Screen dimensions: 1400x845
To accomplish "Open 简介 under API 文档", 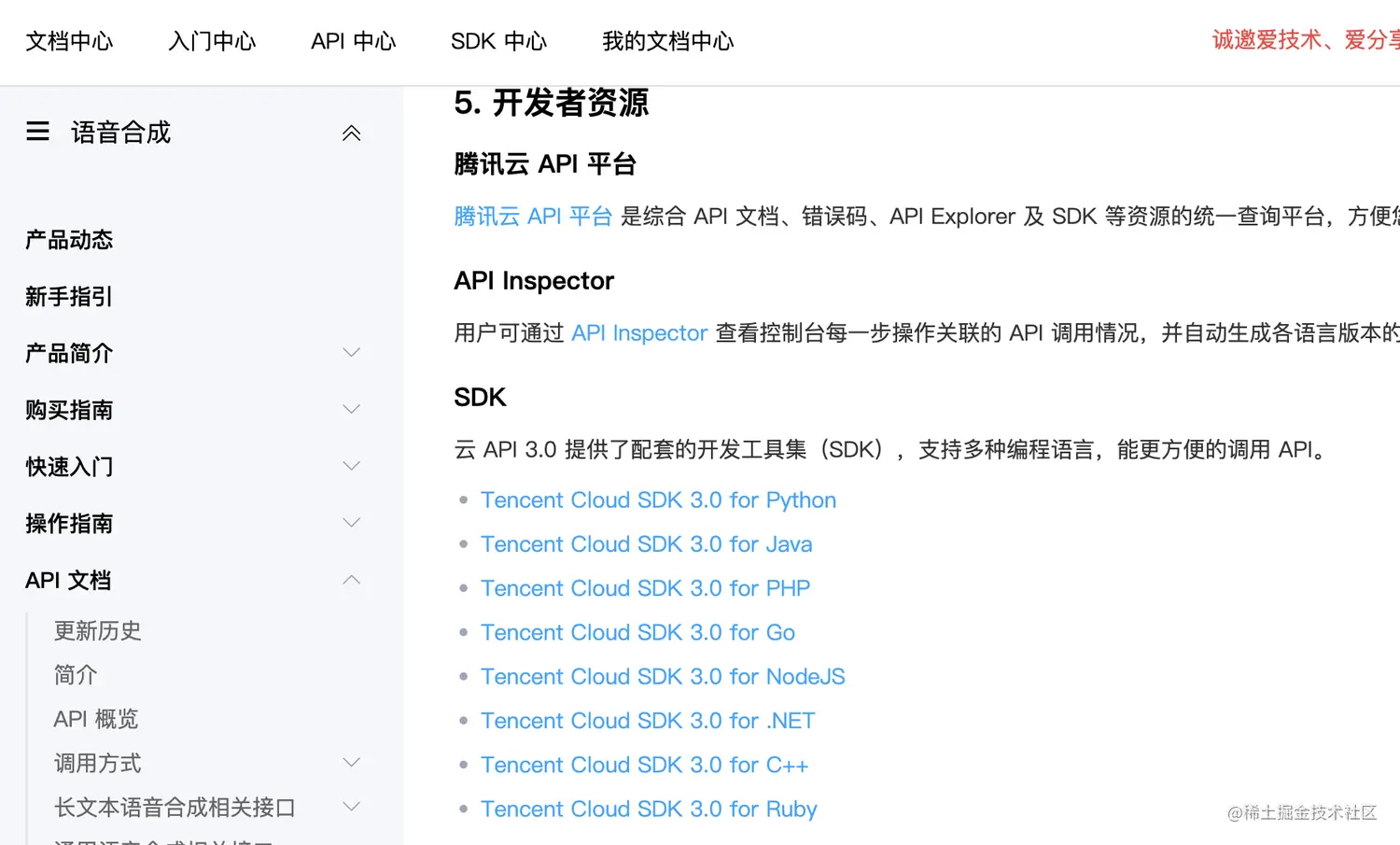I will tap(76, 675).
